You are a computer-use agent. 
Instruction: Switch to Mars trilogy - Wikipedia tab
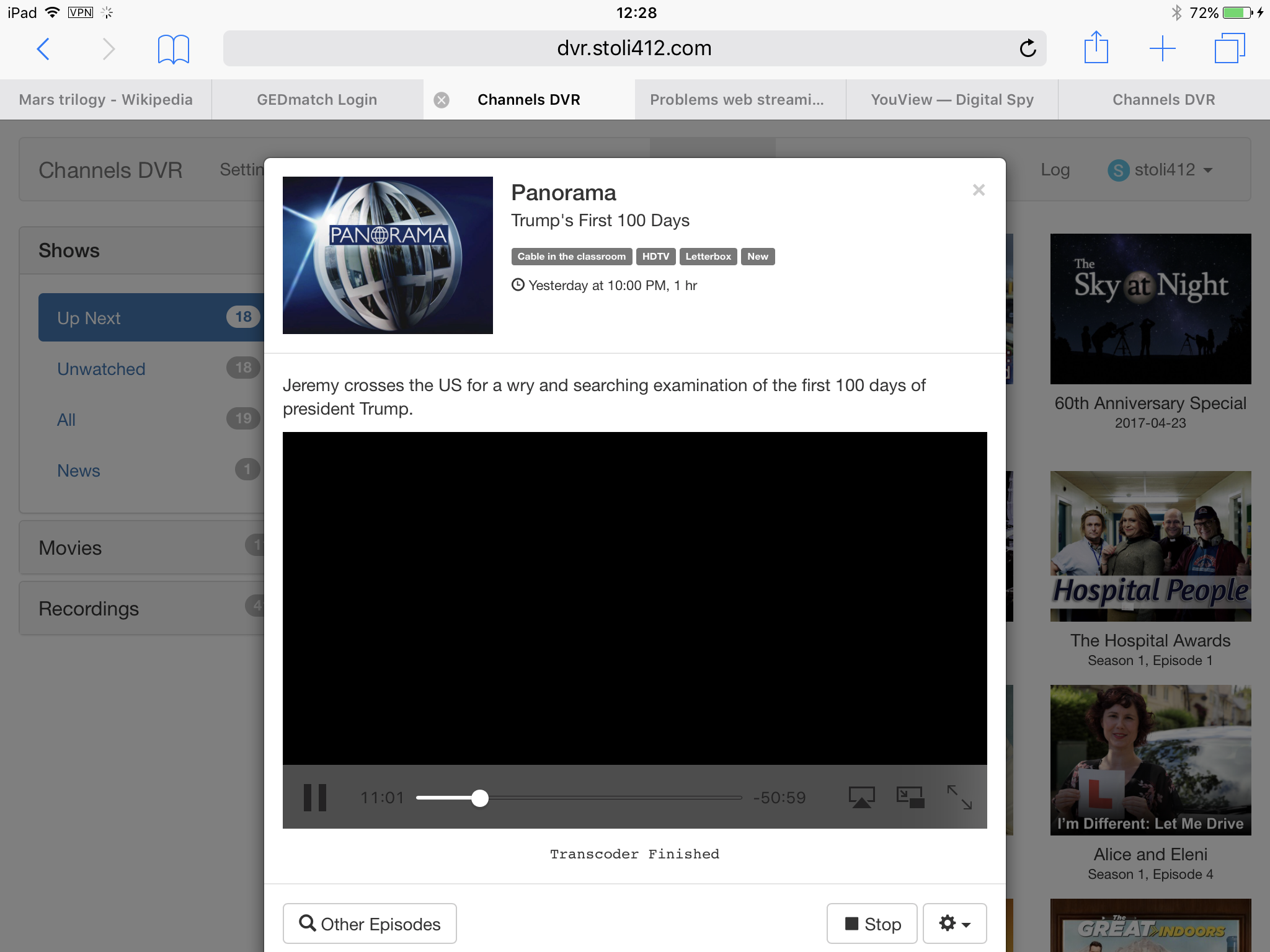(x=105, y=100)
